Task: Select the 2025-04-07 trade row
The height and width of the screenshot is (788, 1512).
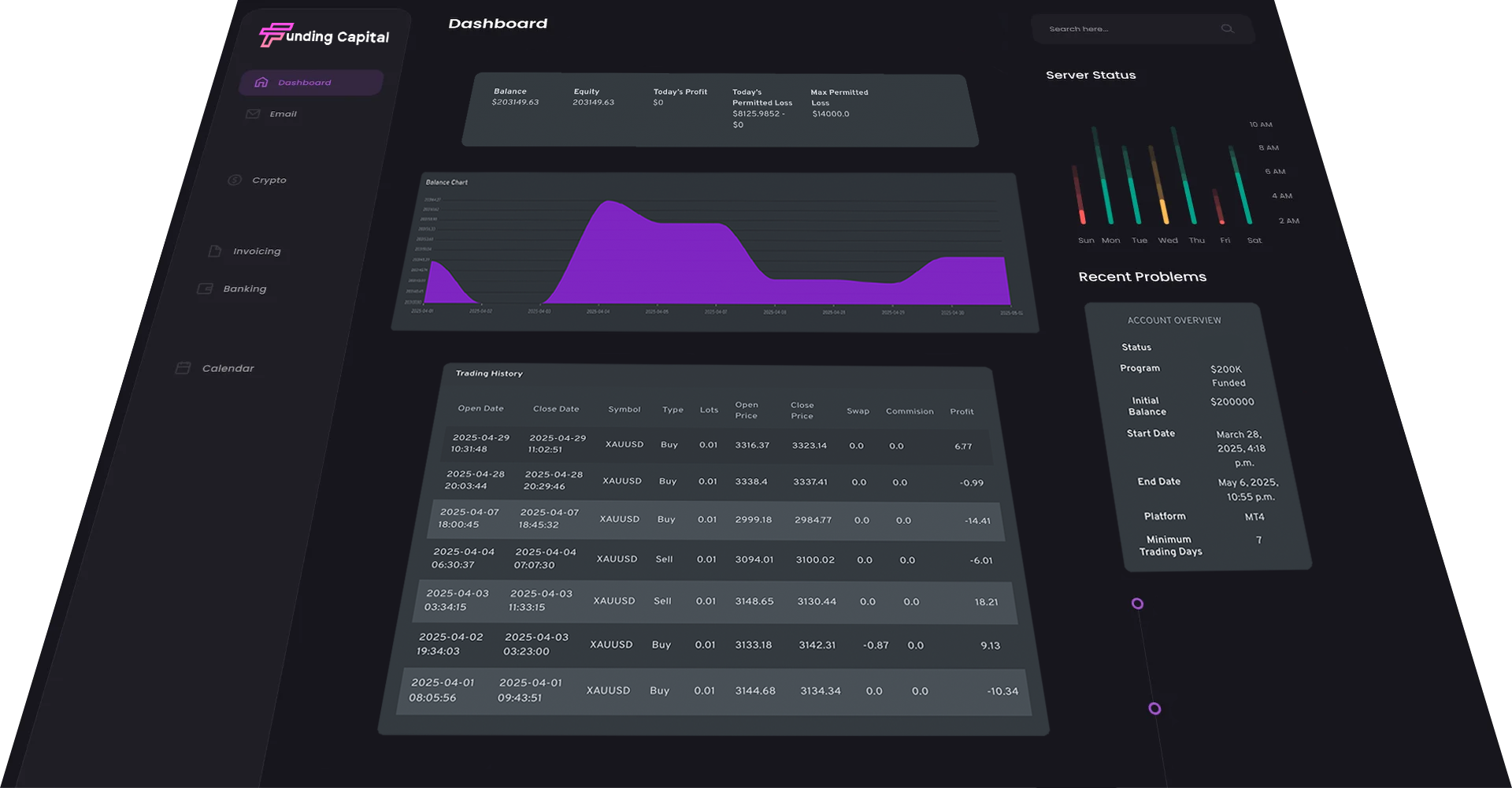Action: (717, 520)
